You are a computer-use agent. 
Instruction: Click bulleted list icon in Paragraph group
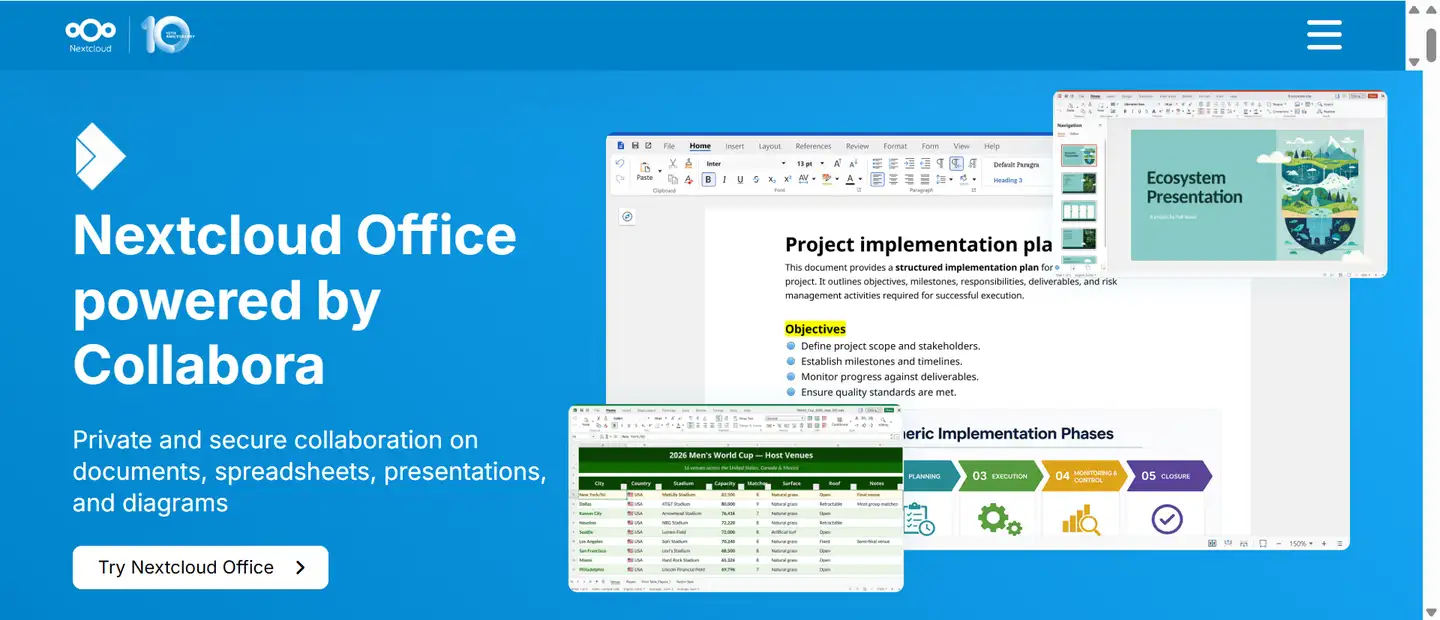pyautogui.click(x=877, y=163)
